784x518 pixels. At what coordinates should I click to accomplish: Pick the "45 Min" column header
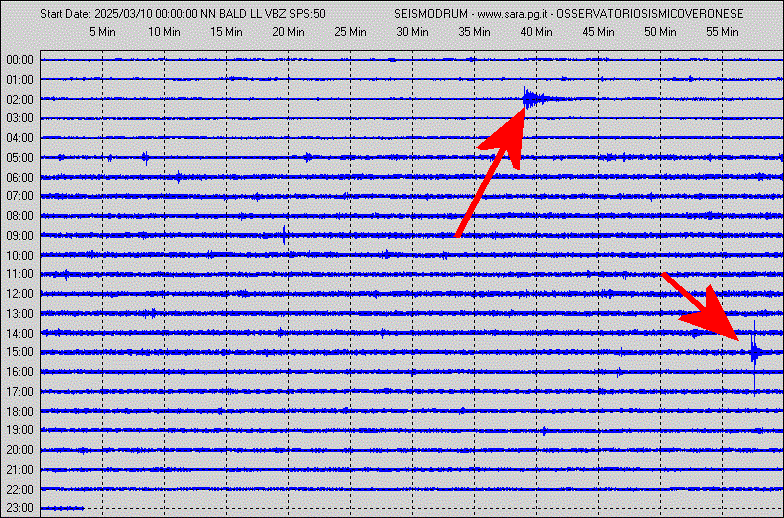[x=598, y=32]
